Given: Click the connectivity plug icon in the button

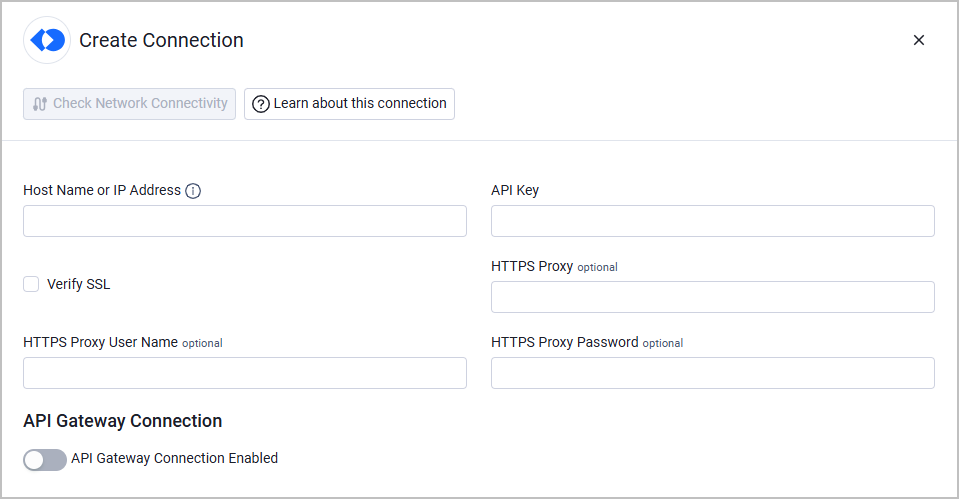Looking at the screenshot, I should (40, 104).
